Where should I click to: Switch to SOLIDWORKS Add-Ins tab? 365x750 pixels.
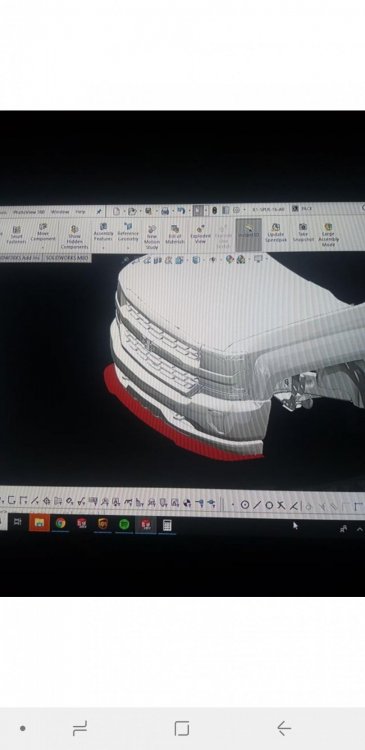21,257
